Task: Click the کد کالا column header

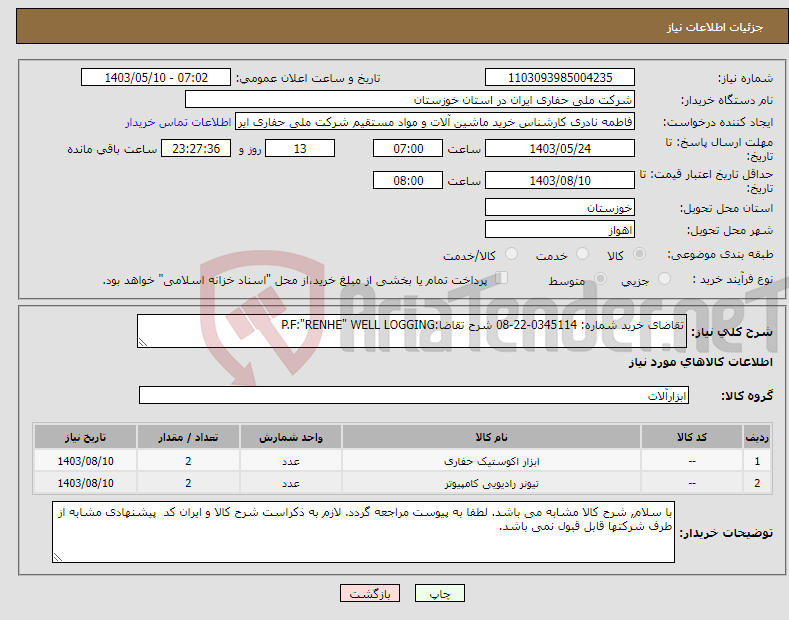Action: (x=692, y=437)
